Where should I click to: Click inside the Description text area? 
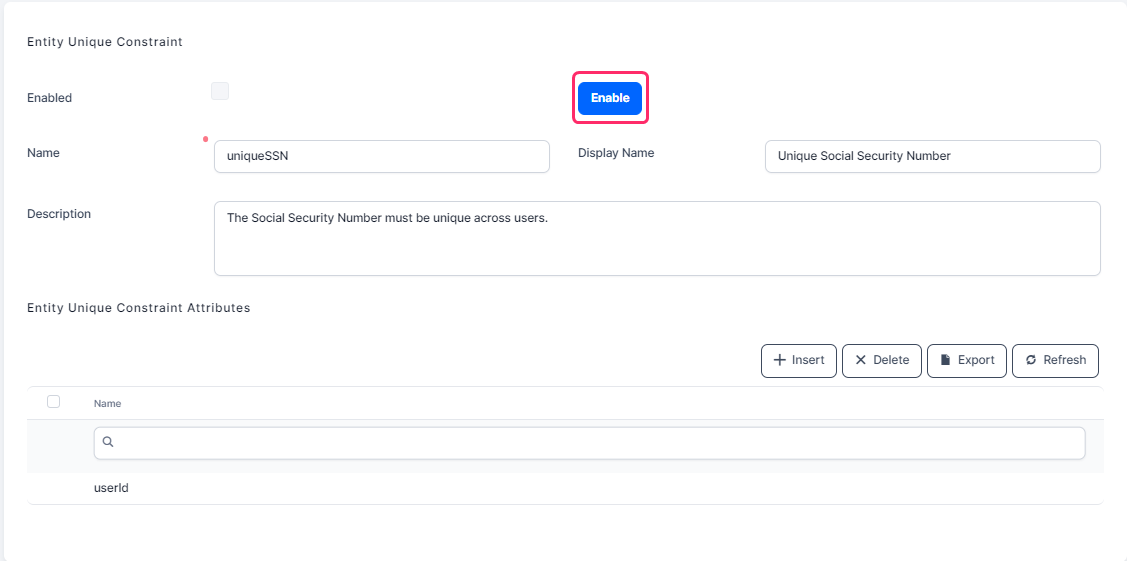656,238
